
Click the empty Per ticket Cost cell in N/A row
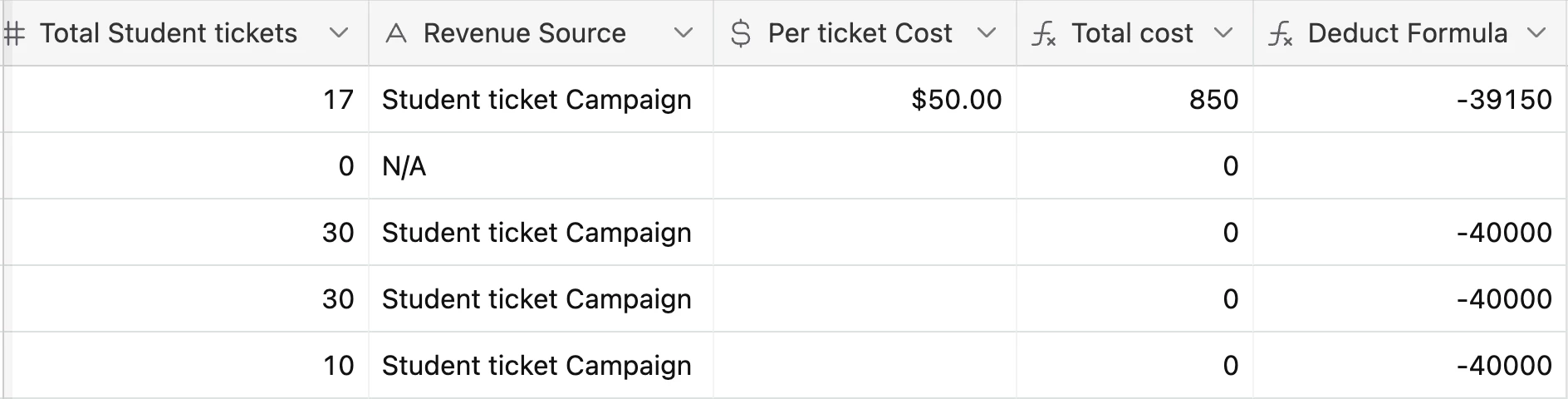[x=865, y=166]
